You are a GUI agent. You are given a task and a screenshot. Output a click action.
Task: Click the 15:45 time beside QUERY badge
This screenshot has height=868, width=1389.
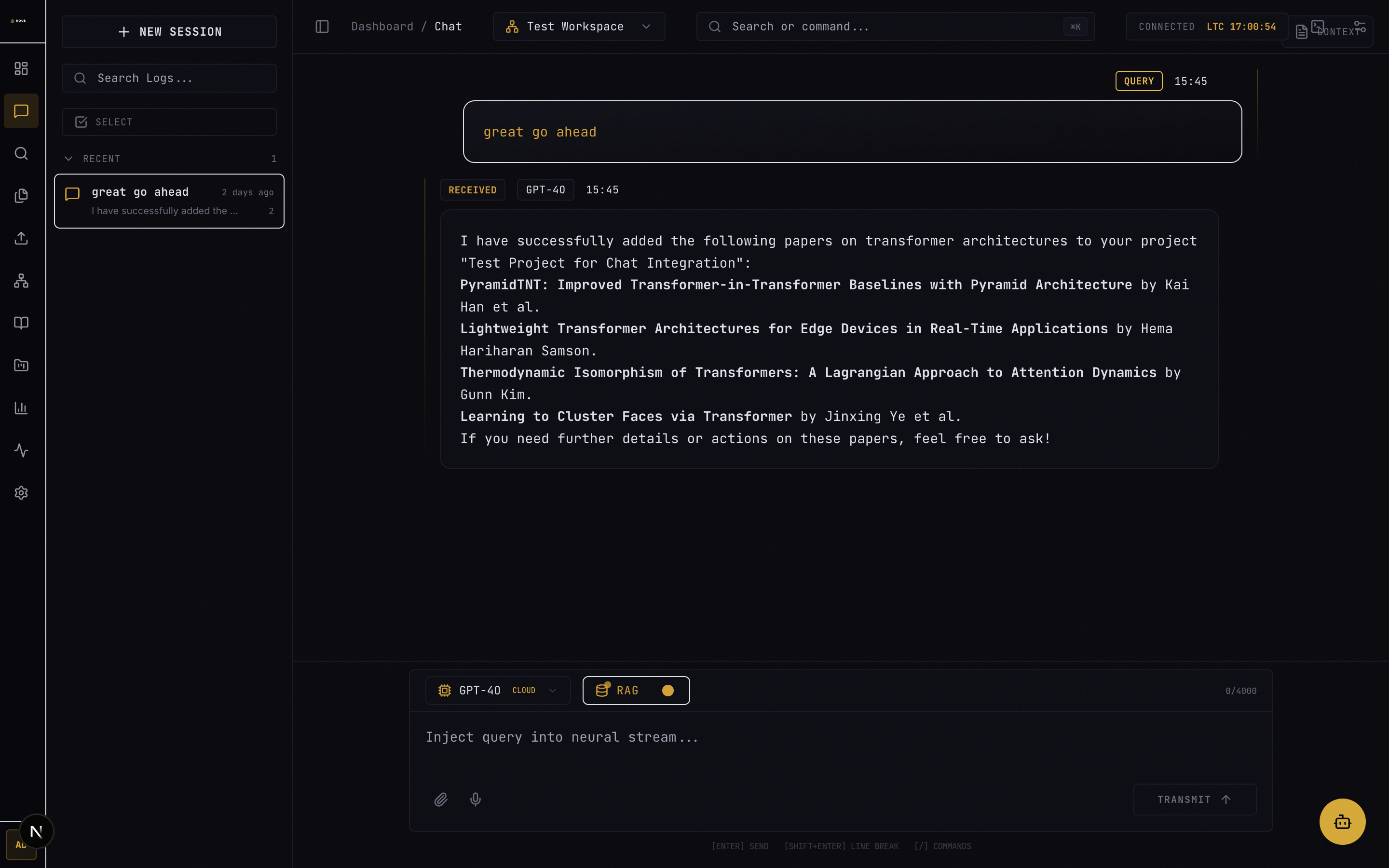pos(1190,81)
